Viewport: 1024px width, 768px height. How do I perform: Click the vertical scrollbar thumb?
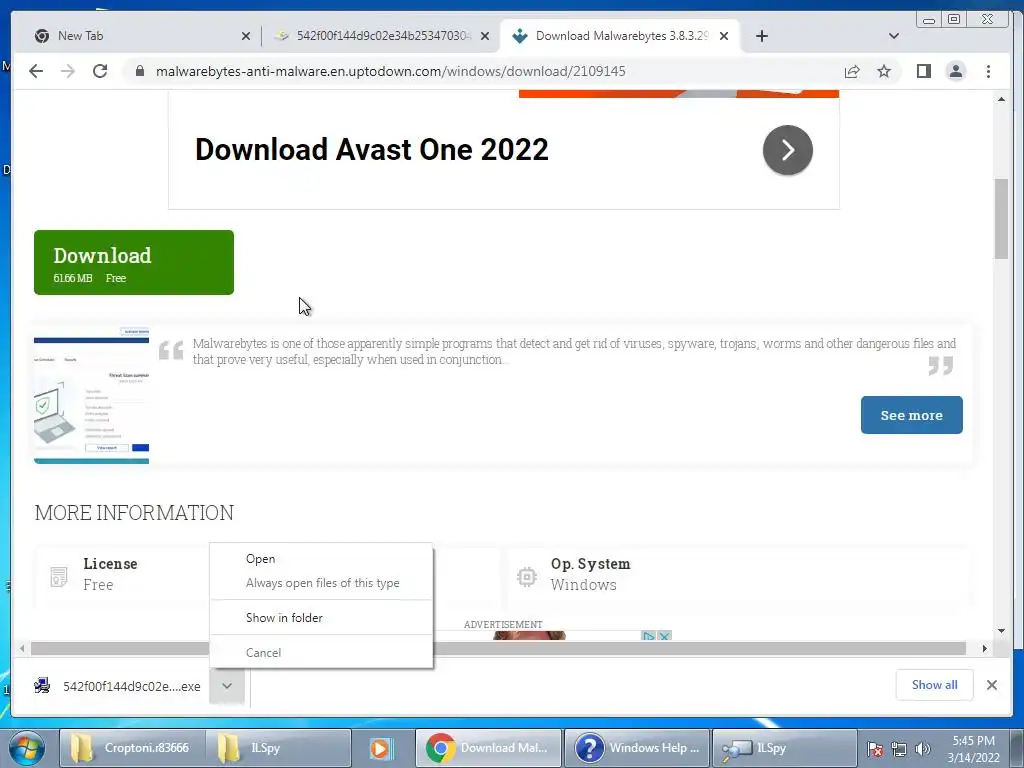pyautogui.click(x=1001, y=219)
